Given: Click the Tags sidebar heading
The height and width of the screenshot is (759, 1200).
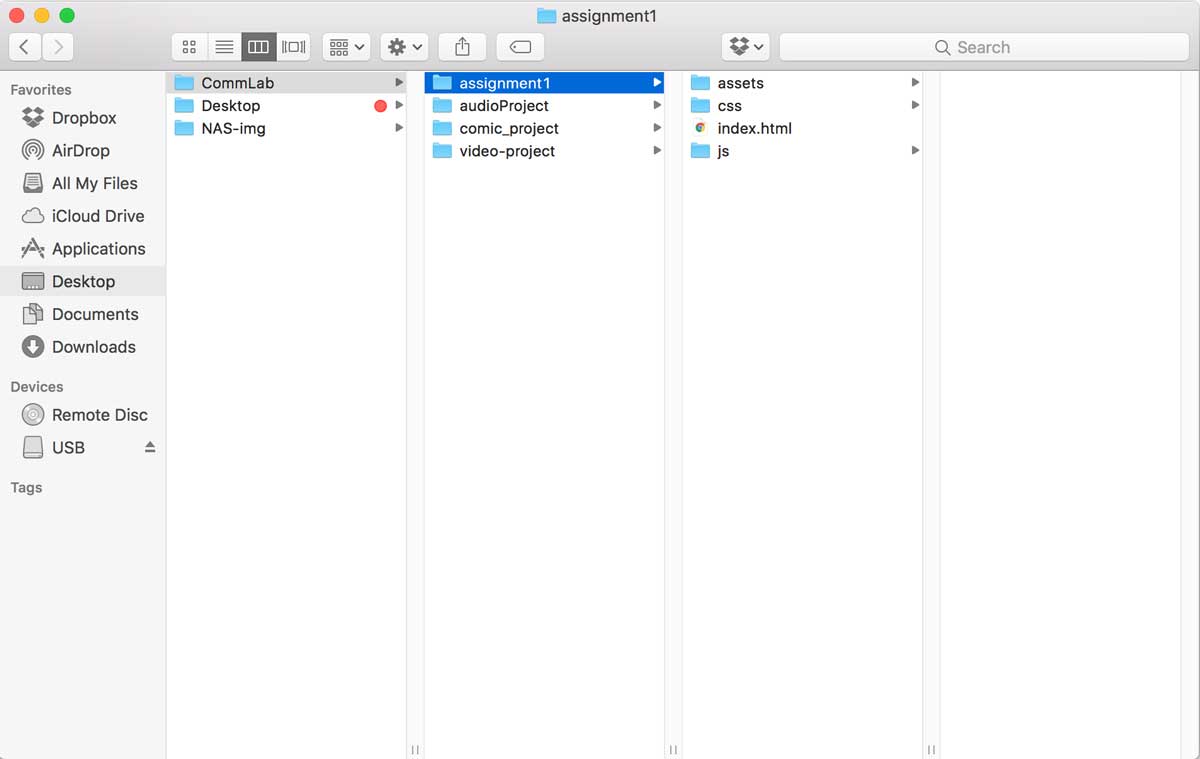Looking at the screenshot, I should click(x=26, y=488).
